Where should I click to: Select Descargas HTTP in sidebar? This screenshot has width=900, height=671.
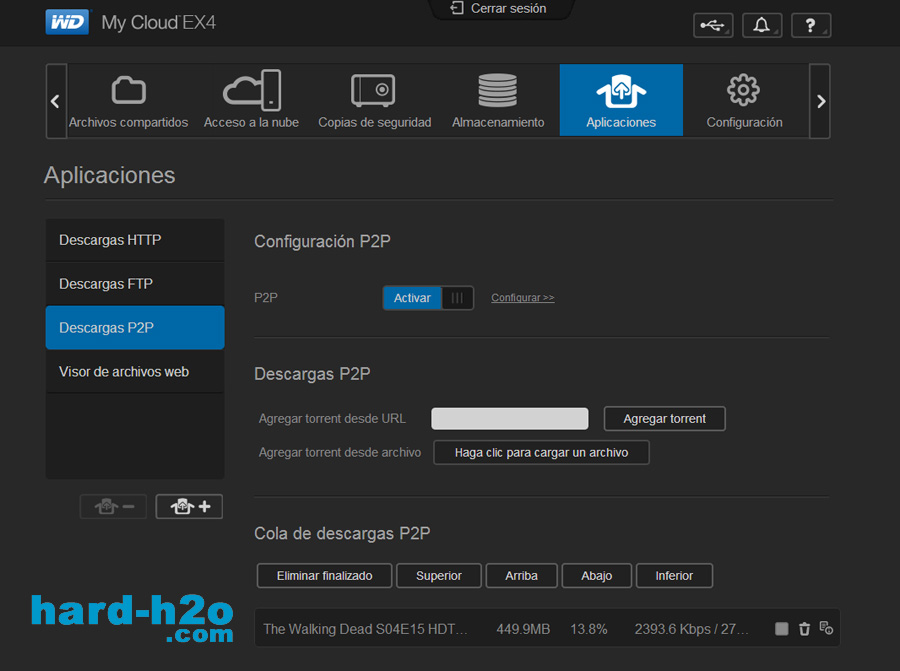(135, 240)
